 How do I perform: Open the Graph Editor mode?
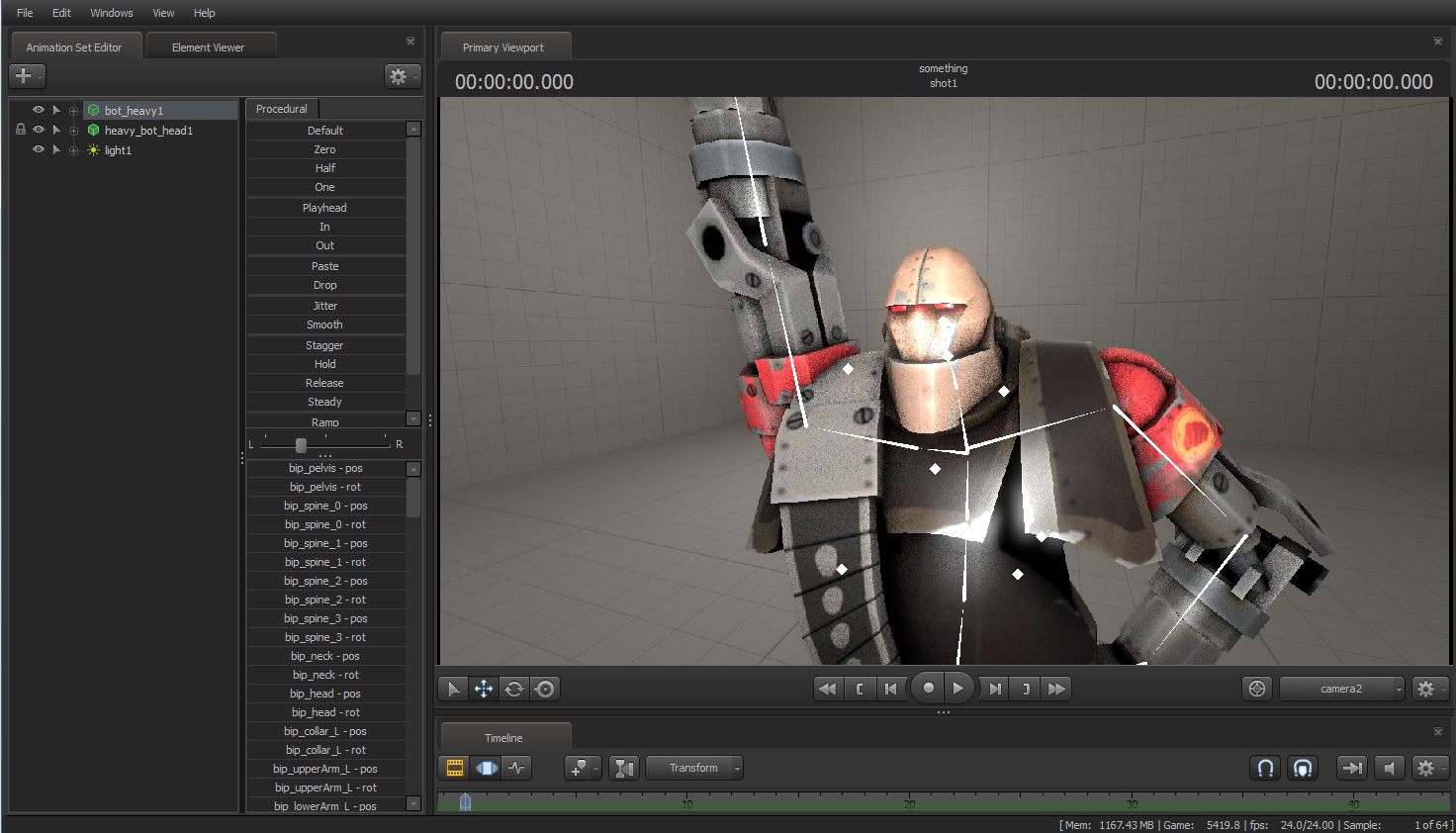pyautogui.click(x=516, y=768)
